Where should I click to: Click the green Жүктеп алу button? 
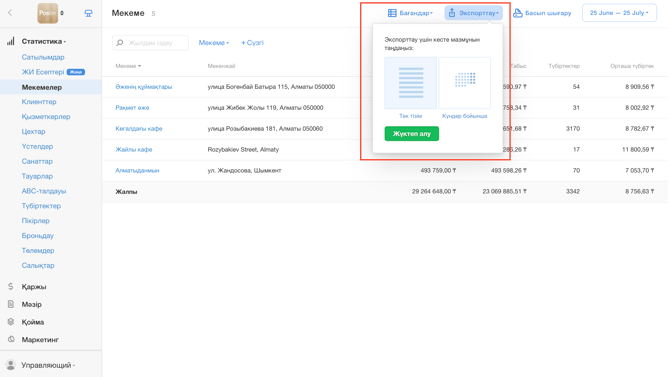click(x=411, y=133)
